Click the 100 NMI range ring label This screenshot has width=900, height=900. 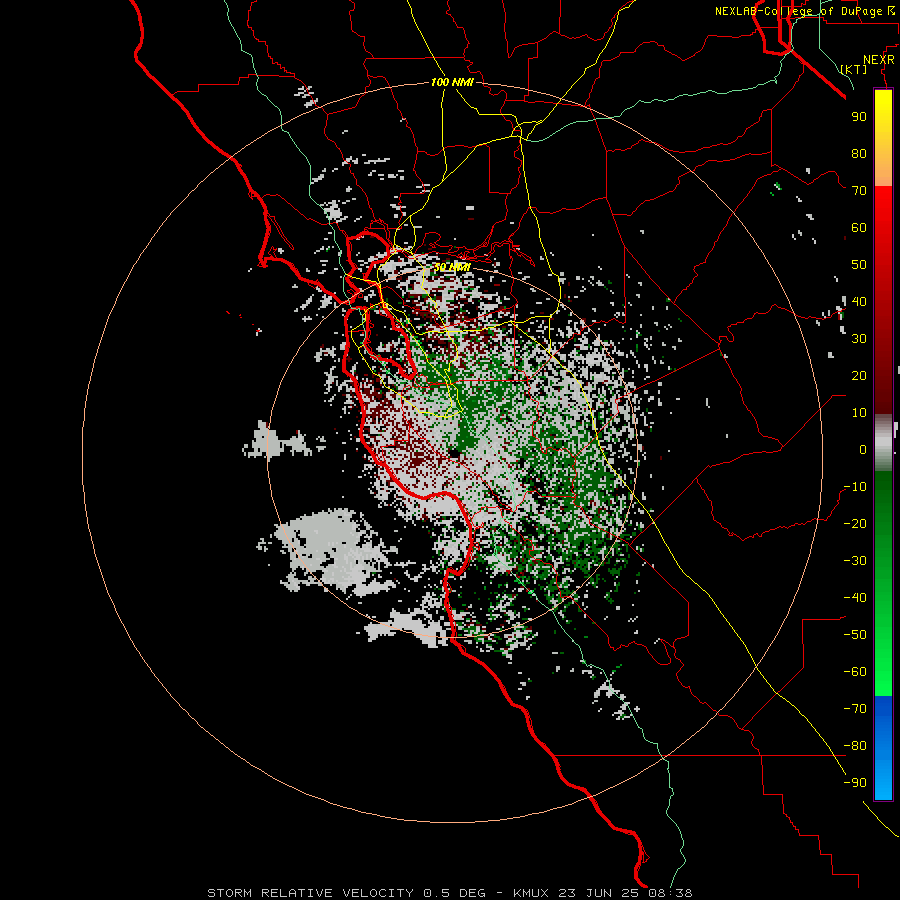pos(452,82)
